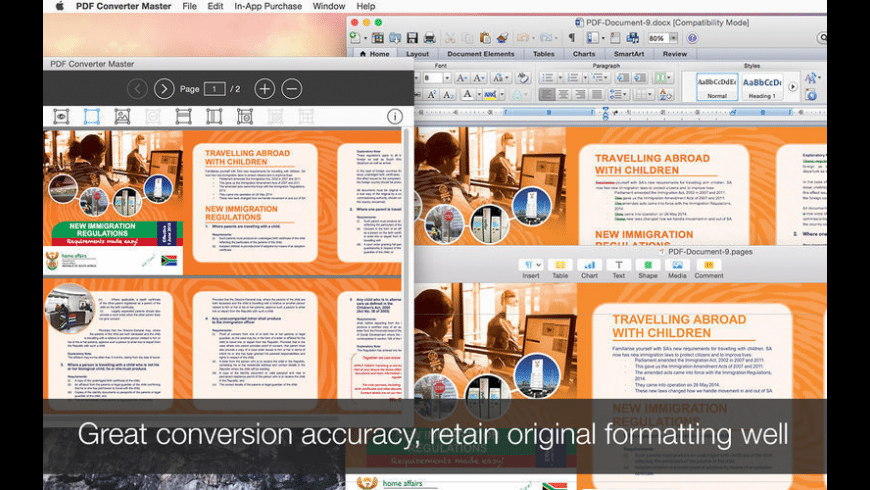
Task: Open font color dropdown arrow
Action: coord(478,95)
